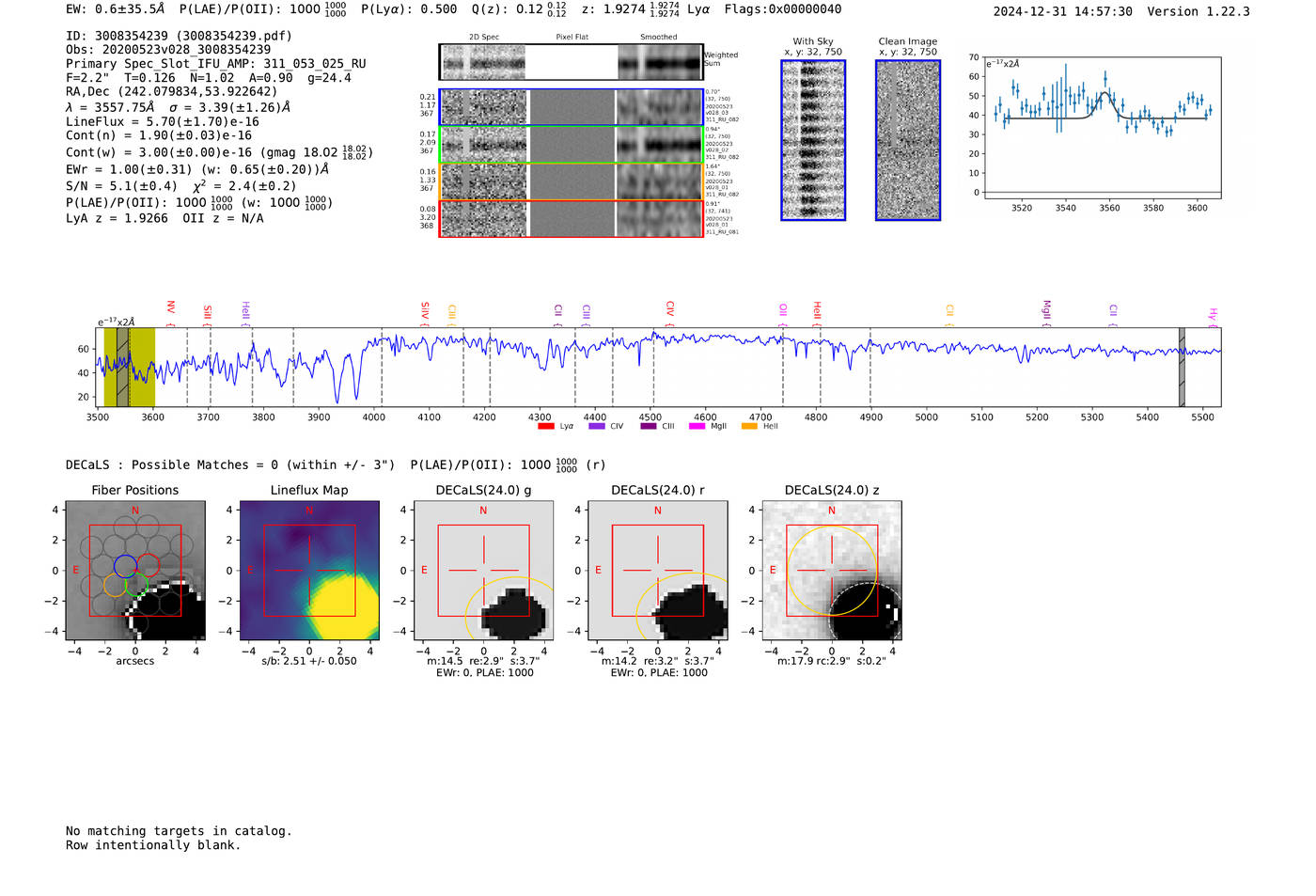Screen dimensions: 1316x896
Task: Click the 2D Spec column header
Action: tap(484, 38)
